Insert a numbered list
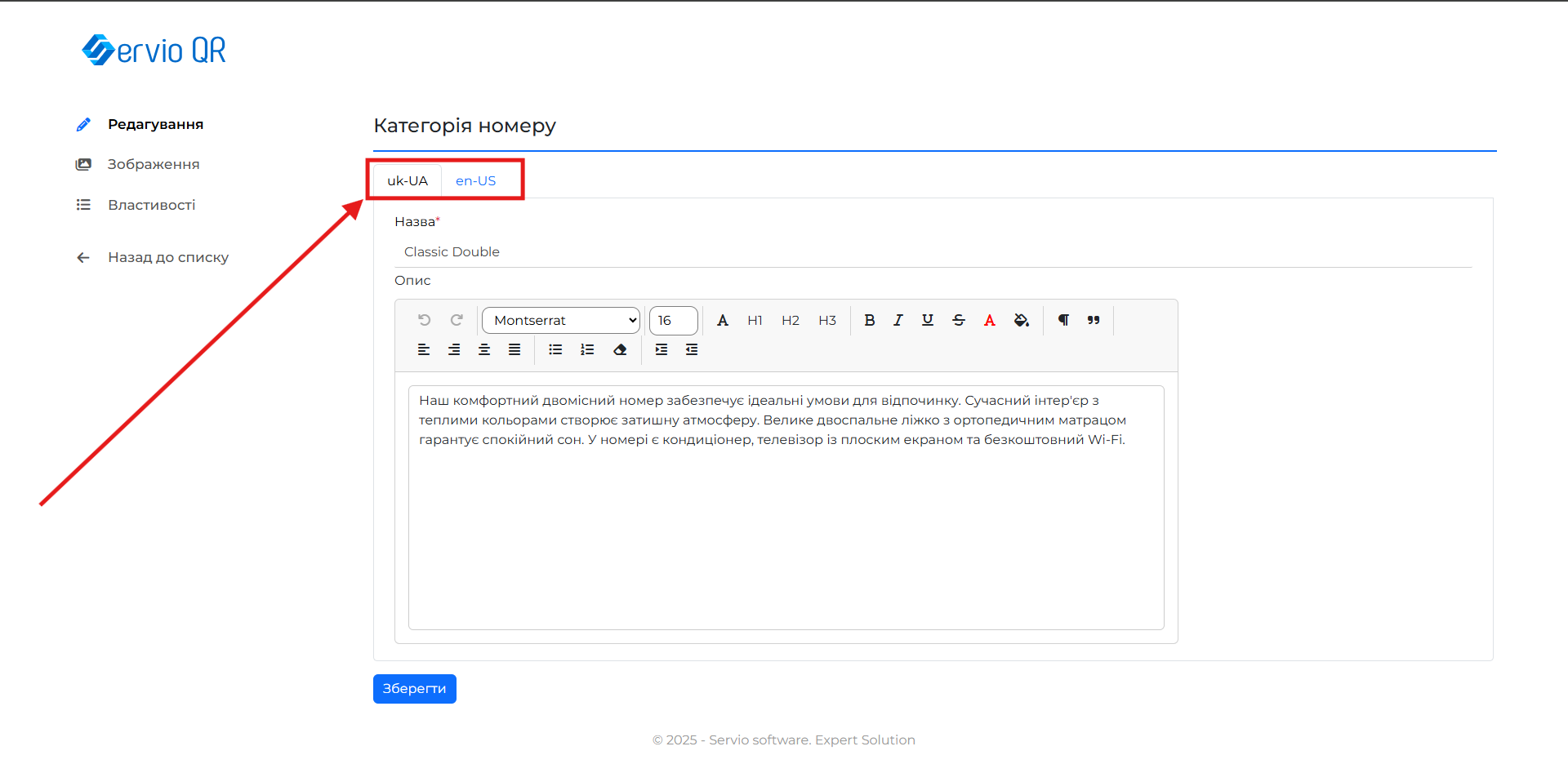The height and width of the screenshot is (773, 1568). pos(587,350)
